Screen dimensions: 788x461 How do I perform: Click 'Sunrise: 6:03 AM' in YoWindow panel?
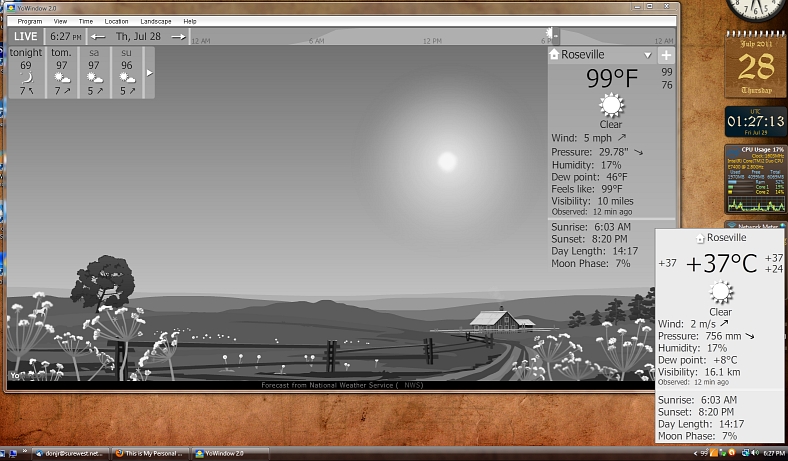(x=591, y=227)
